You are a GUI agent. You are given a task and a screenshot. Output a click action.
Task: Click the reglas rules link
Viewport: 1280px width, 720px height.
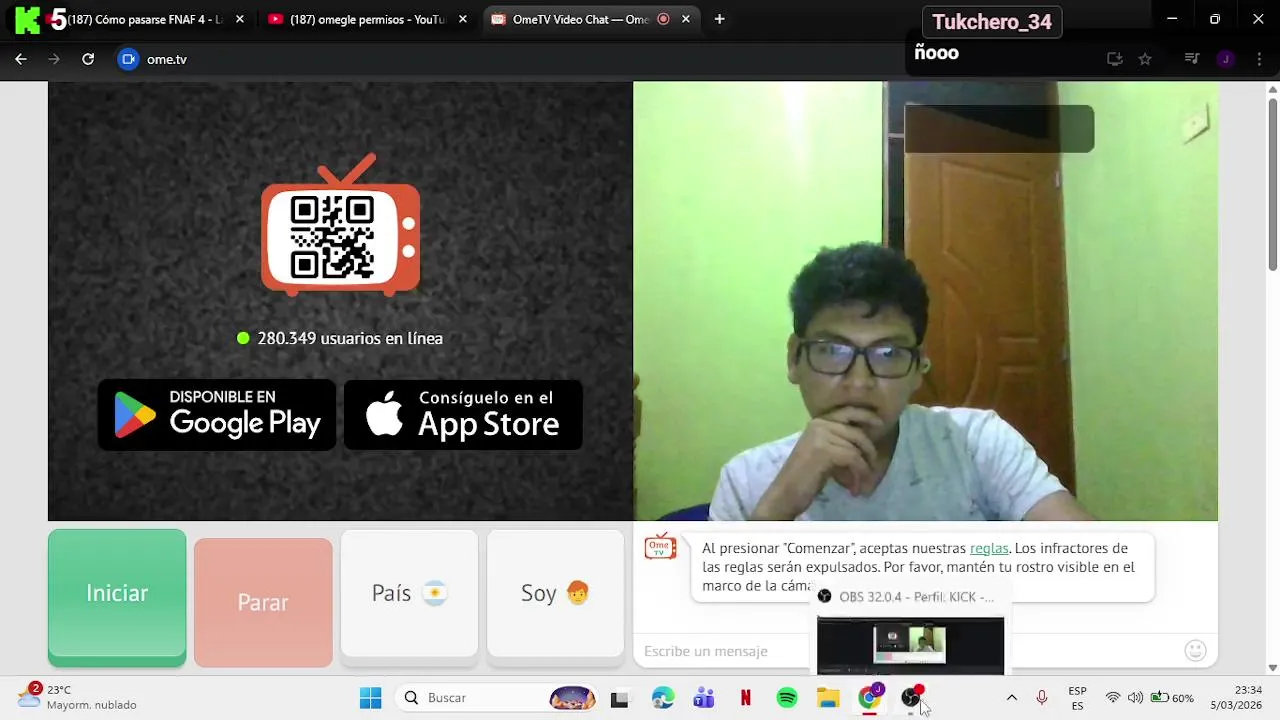(989, 548)
